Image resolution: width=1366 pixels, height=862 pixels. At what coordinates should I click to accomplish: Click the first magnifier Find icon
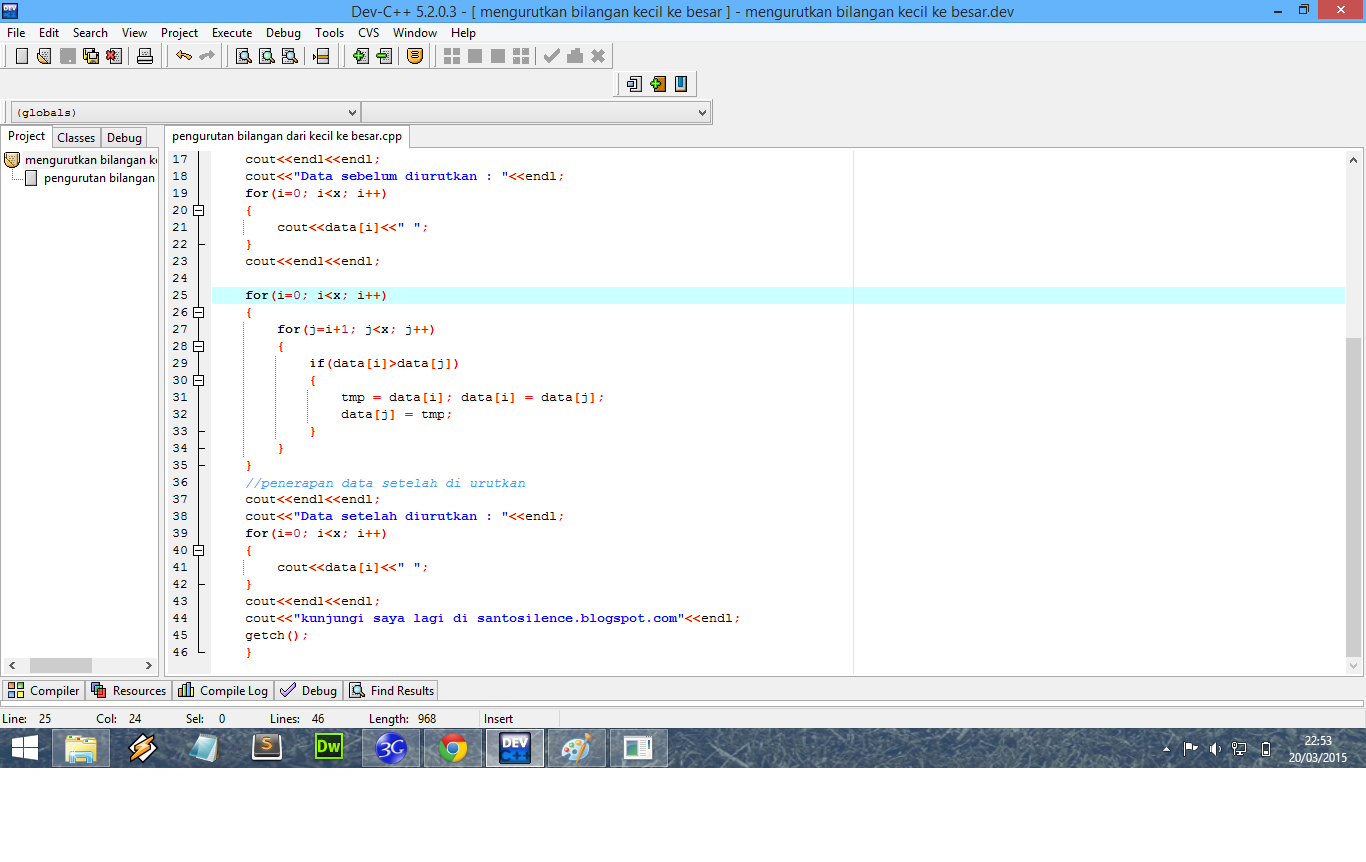coord(243,56)
